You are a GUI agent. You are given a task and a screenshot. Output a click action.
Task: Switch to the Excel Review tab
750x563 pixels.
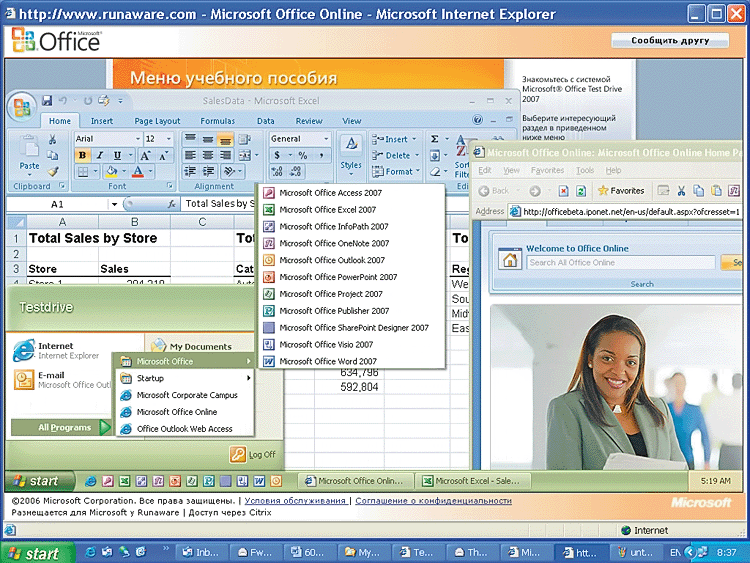(309, 121)
